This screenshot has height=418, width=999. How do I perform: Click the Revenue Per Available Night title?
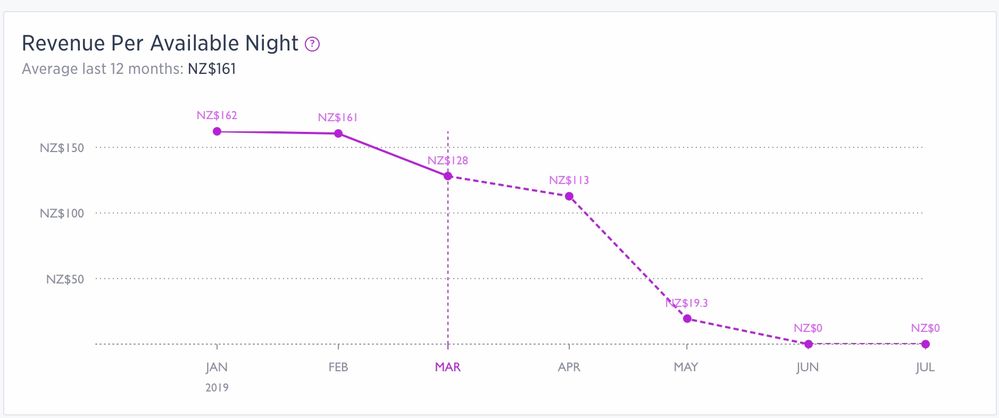point(160,44)
